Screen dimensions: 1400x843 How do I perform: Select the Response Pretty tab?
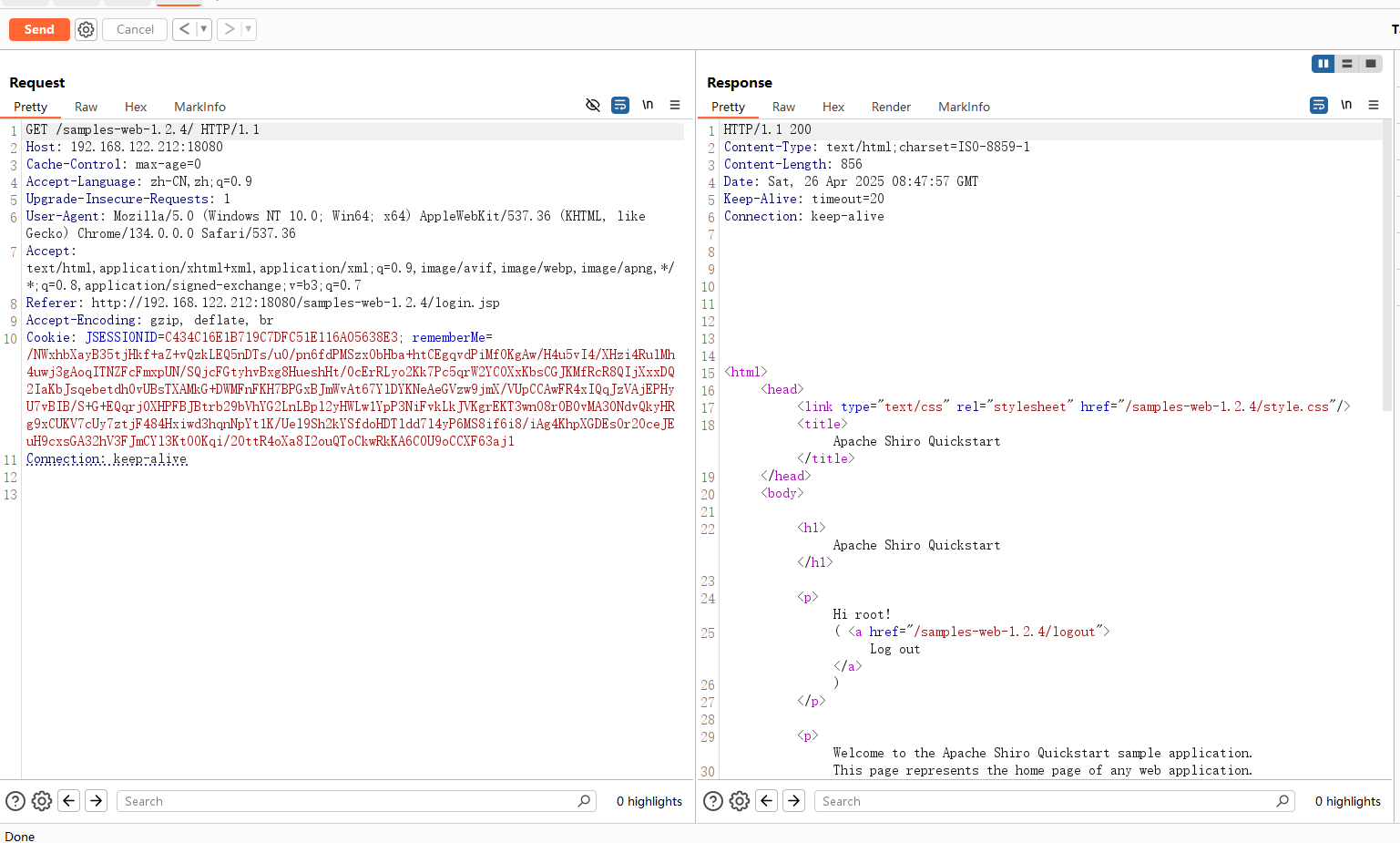[728, 107]
